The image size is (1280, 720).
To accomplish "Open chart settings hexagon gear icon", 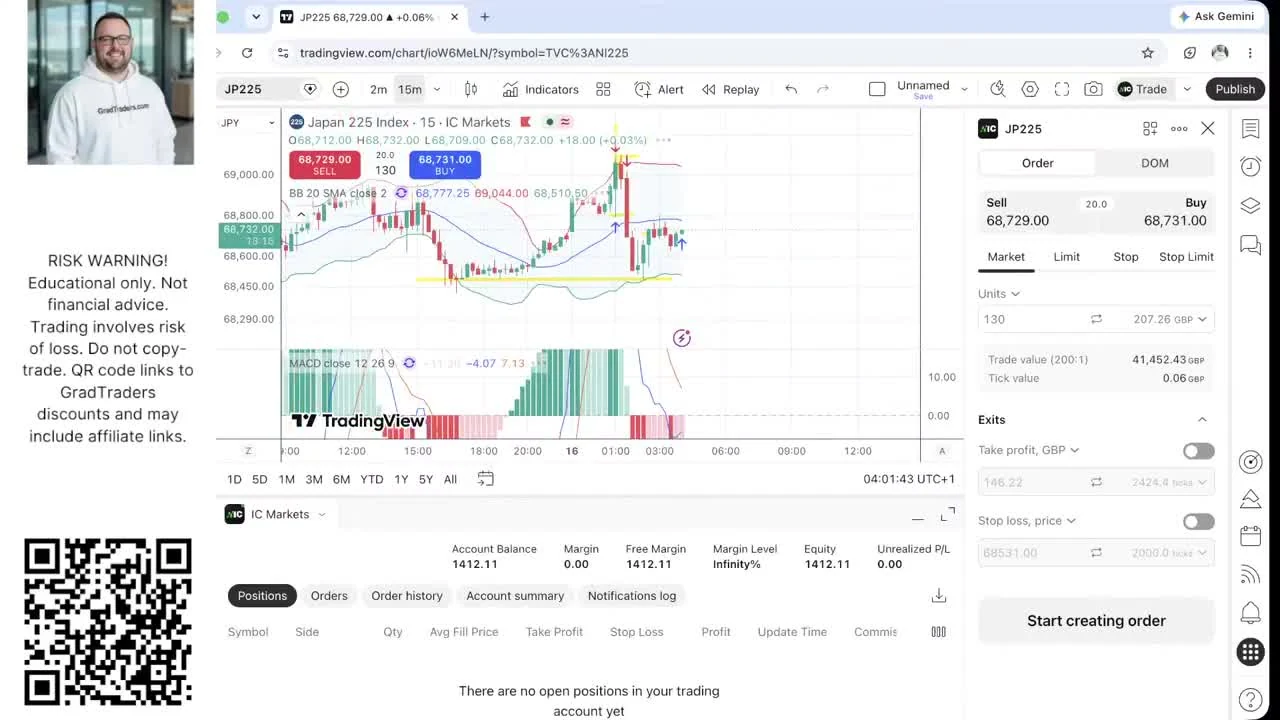I will click(1030, 89).
